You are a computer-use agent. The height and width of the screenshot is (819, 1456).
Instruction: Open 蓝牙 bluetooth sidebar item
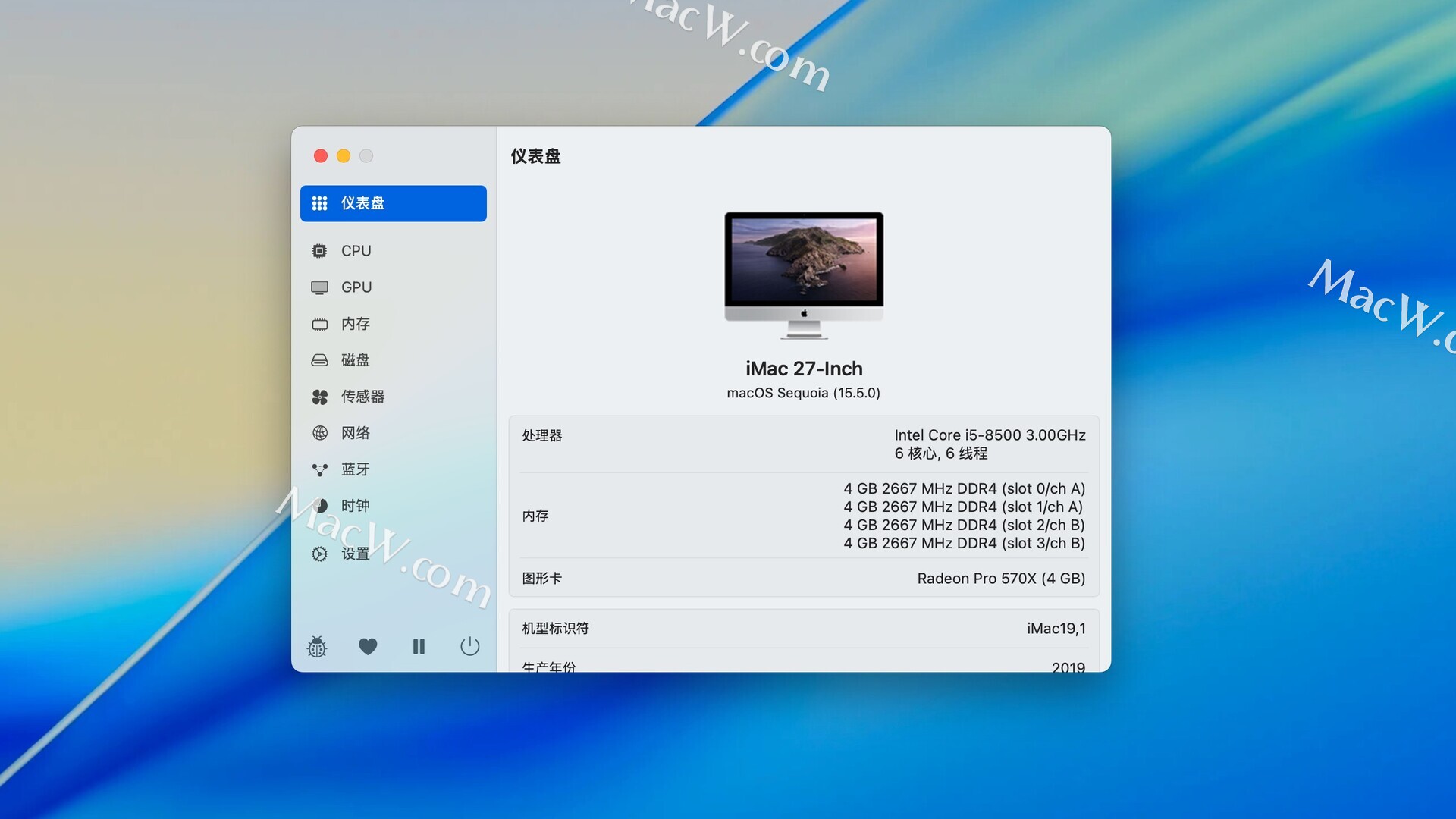tap(393, 469)
